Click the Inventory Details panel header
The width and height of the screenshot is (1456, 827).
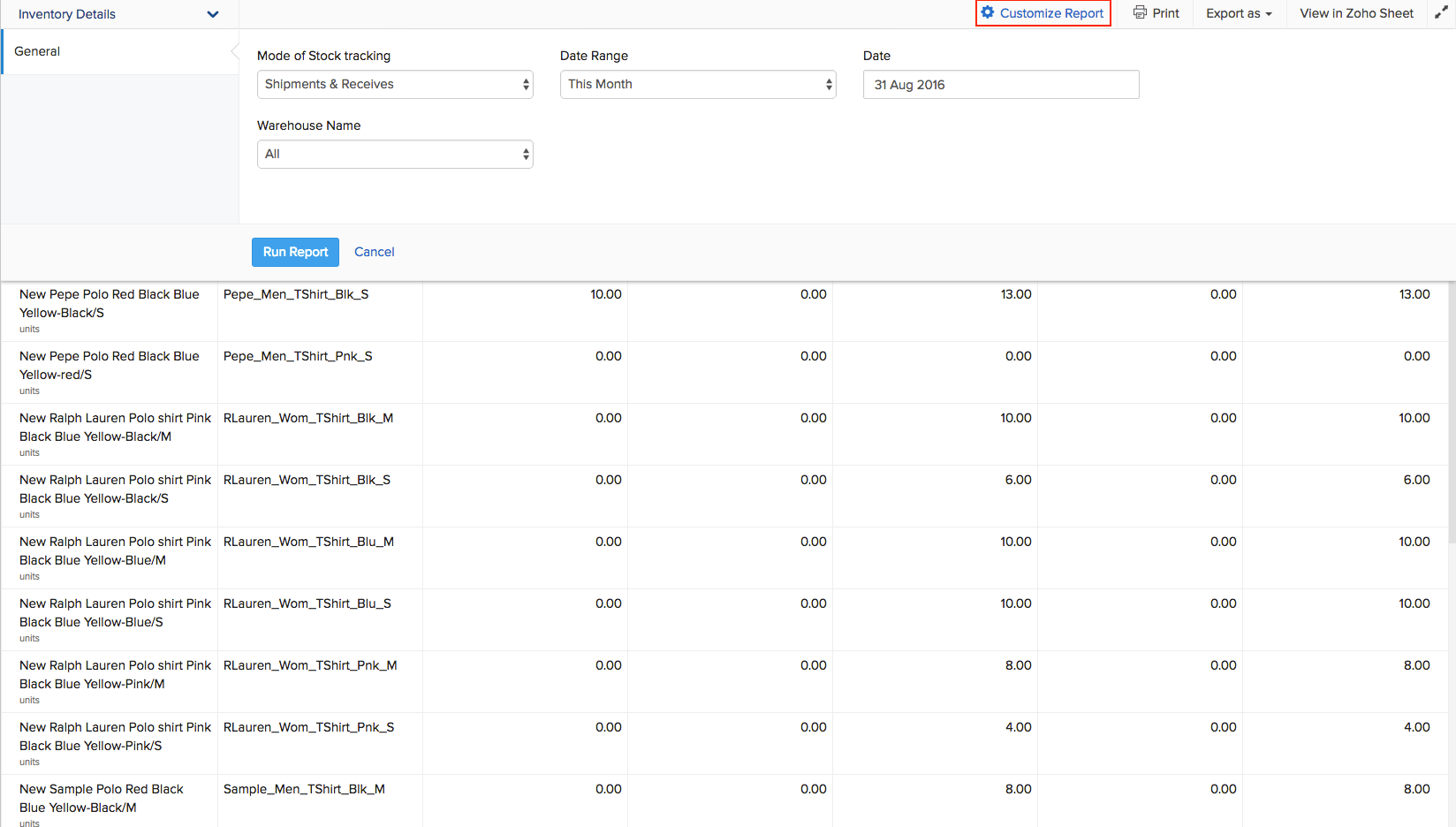66,14
